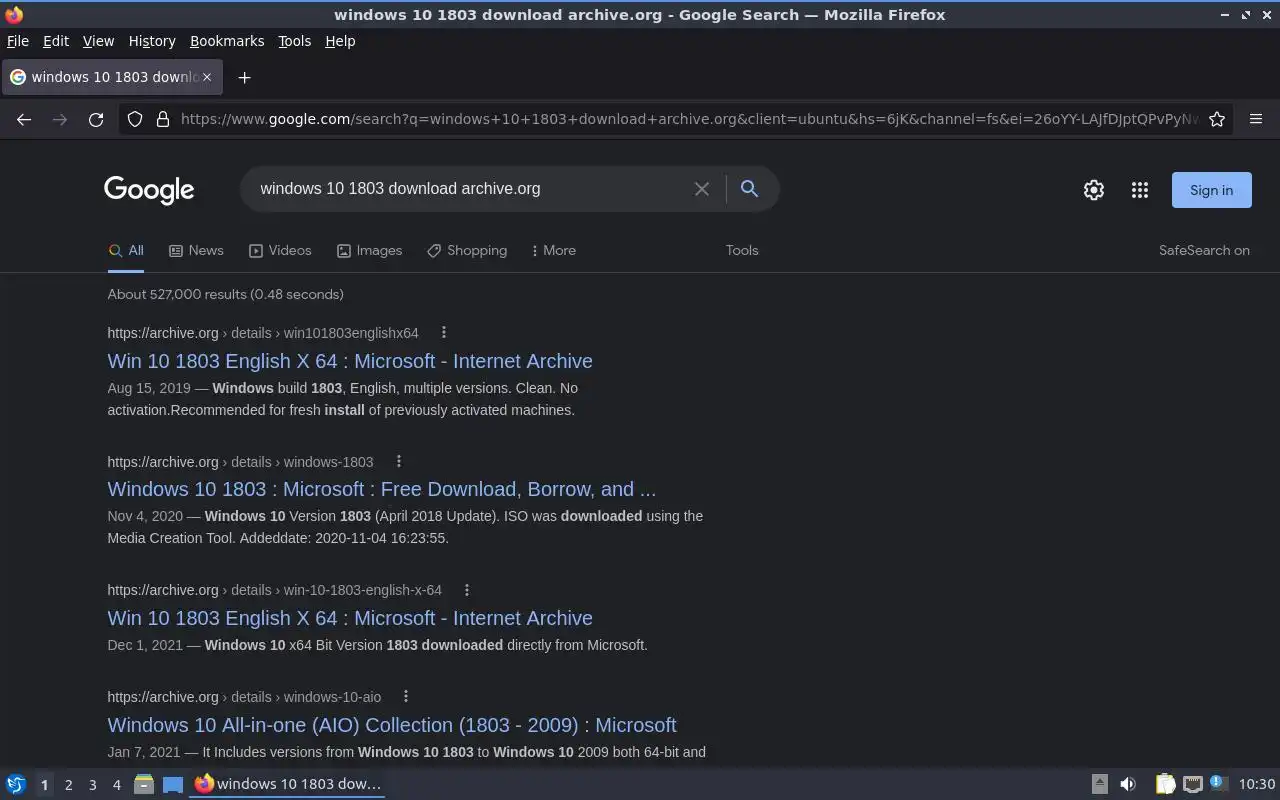Select the Firefox window taskbar button

(x=288, y=784)
